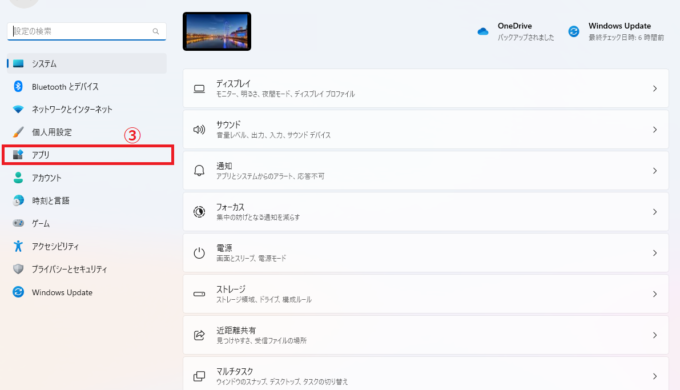Click the Windows Update sidebar icon
680x390 pixels.
(x=18, y=292)
